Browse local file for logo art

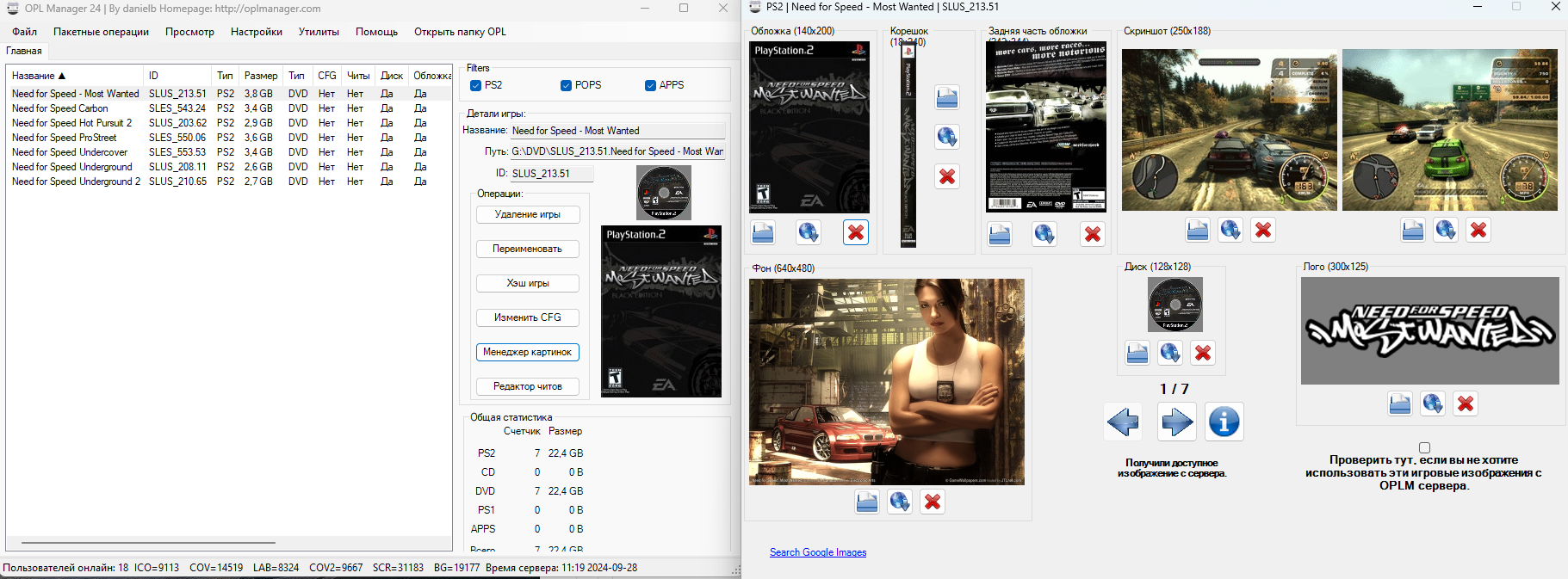[1400, 403]
